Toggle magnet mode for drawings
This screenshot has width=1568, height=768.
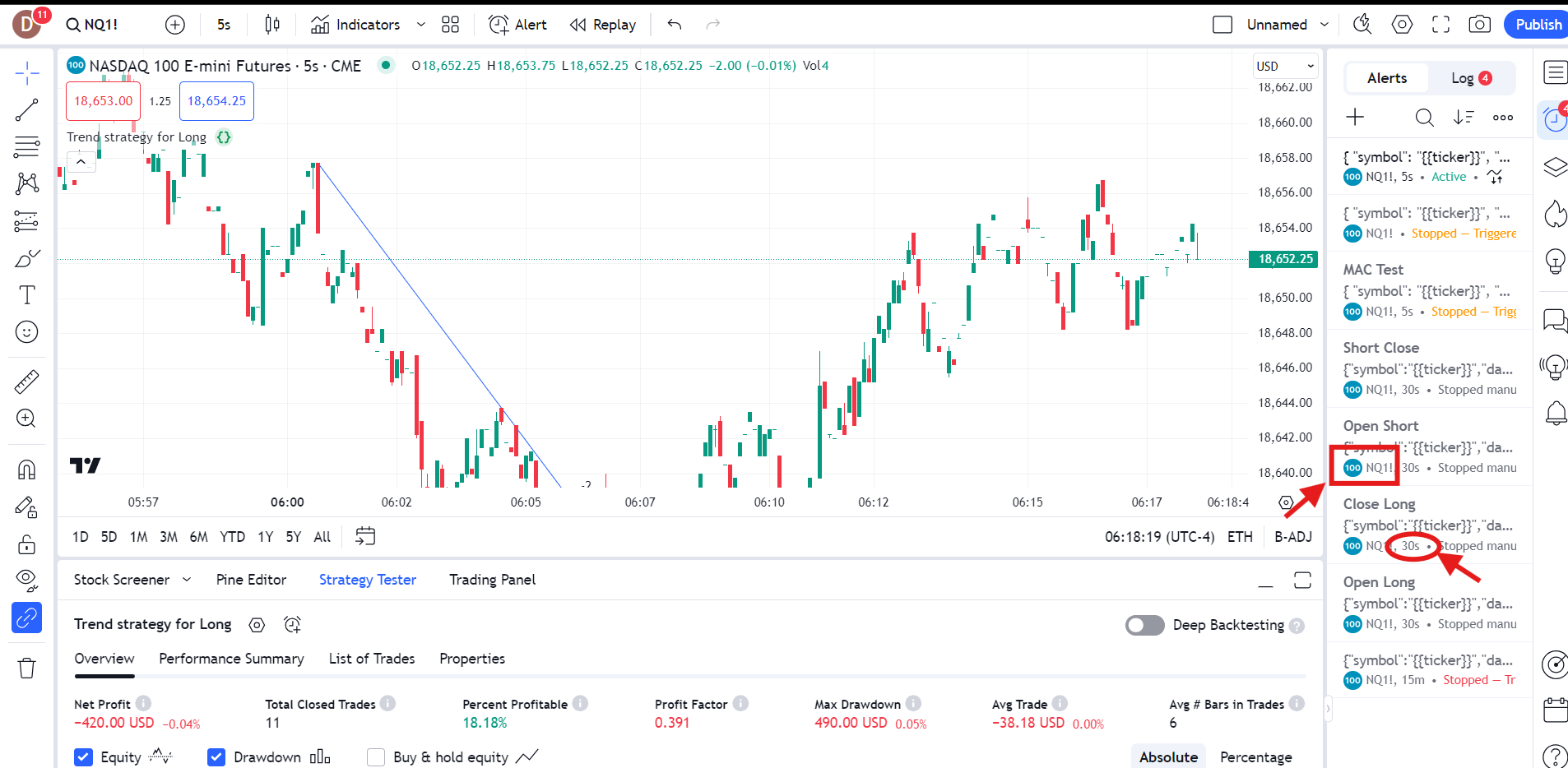click(x=26, y=470)
